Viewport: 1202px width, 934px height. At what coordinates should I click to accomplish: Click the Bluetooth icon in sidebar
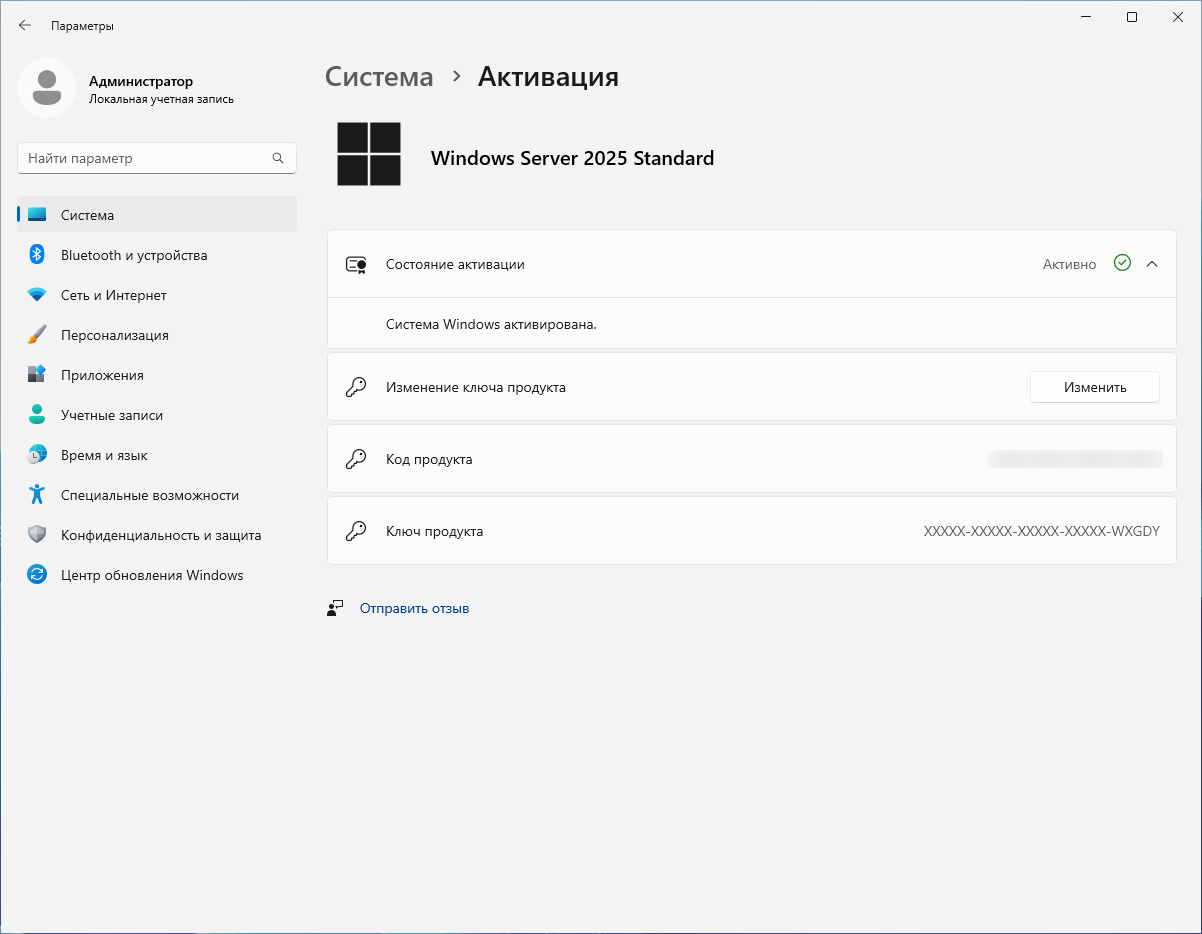pyautogui.click(x=37, y=255)
